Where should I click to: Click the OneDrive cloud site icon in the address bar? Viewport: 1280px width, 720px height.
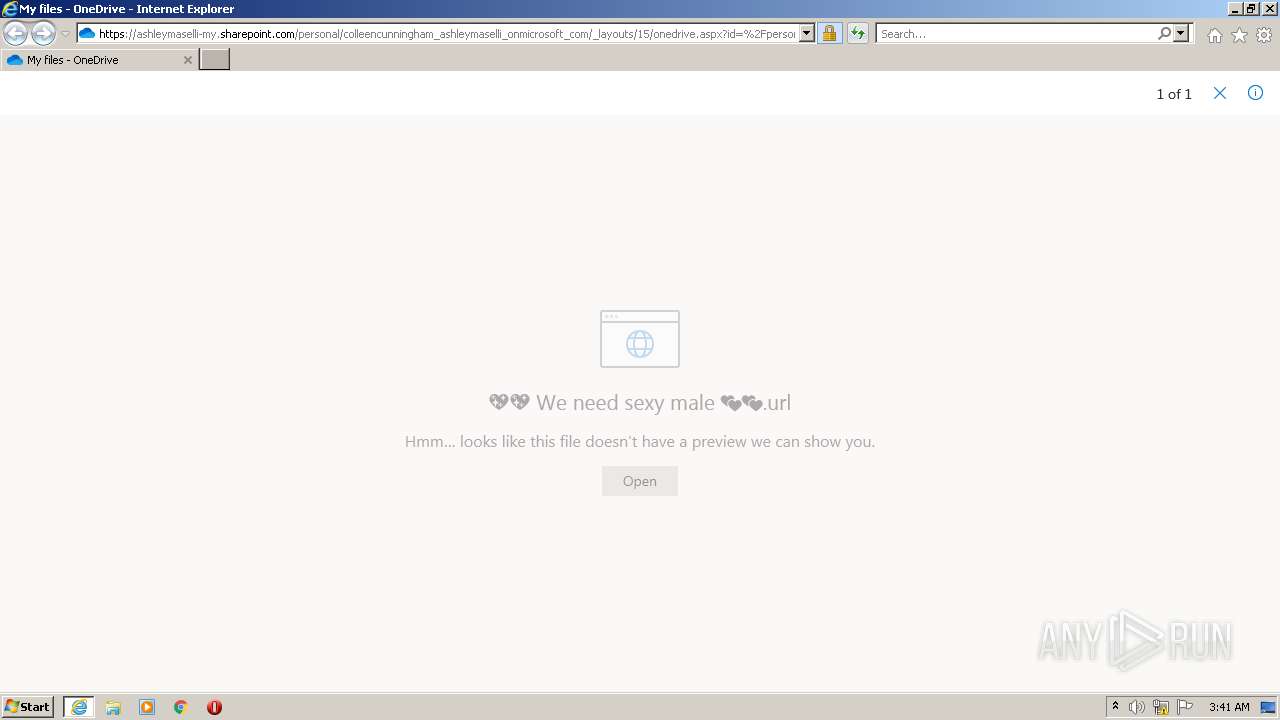pos(87,33)
